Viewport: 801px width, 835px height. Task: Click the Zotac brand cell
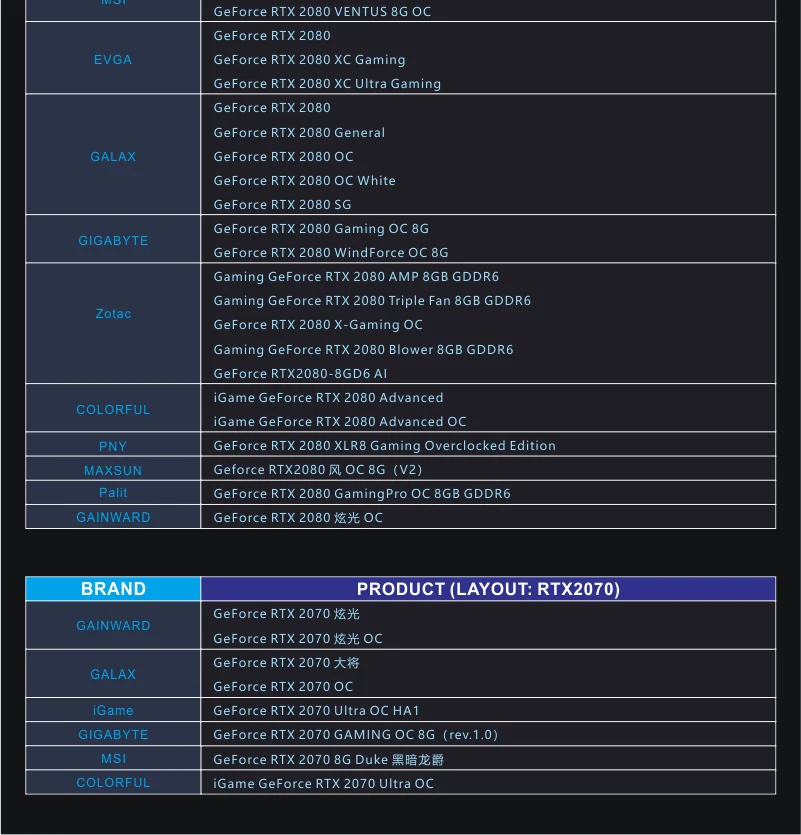click(x=113, y=323)
